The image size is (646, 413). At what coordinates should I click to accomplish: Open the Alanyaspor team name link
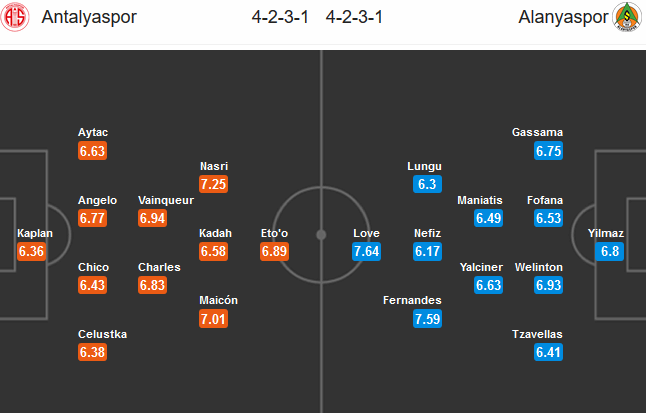tap(563, 17)
